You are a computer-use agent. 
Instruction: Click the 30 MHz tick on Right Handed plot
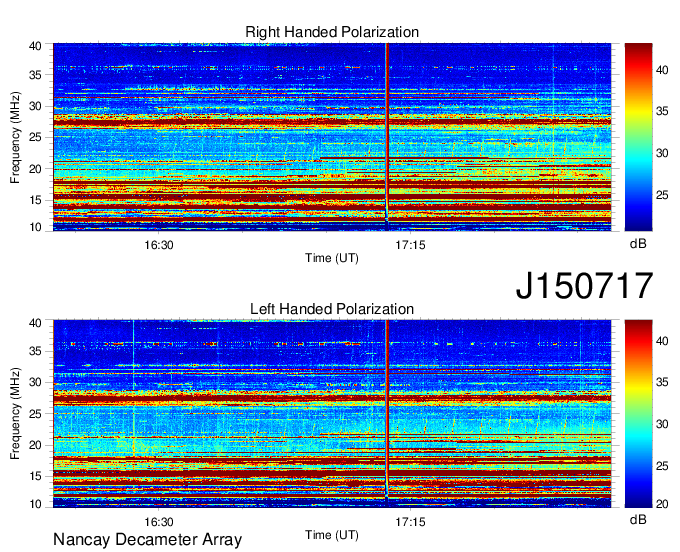coord(35,106)
